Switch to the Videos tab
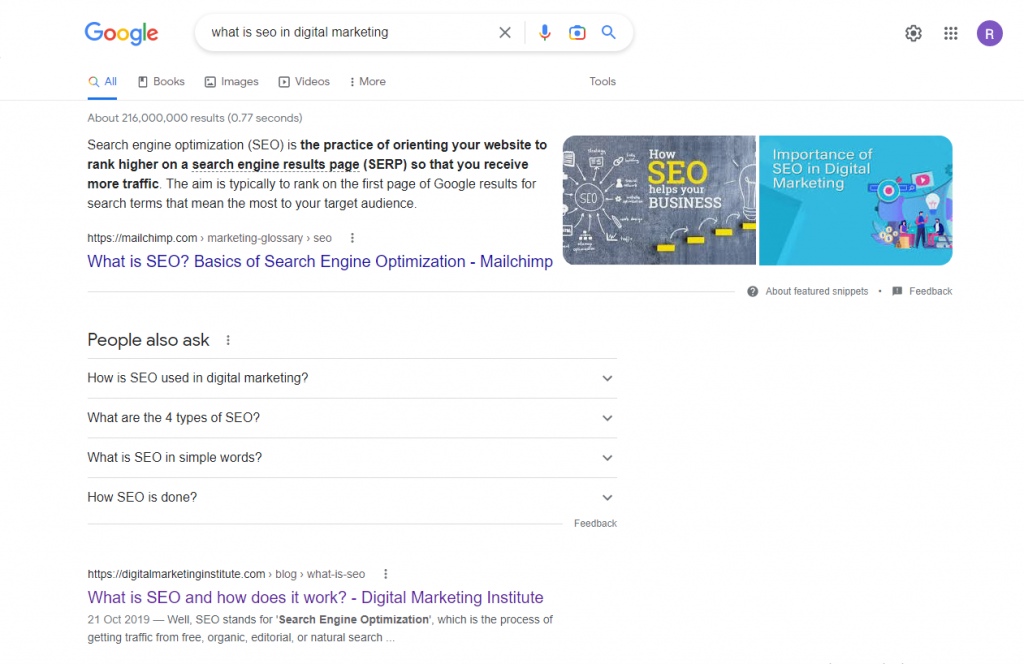This screenshot has height=664, width=1024. pos(304,82)
